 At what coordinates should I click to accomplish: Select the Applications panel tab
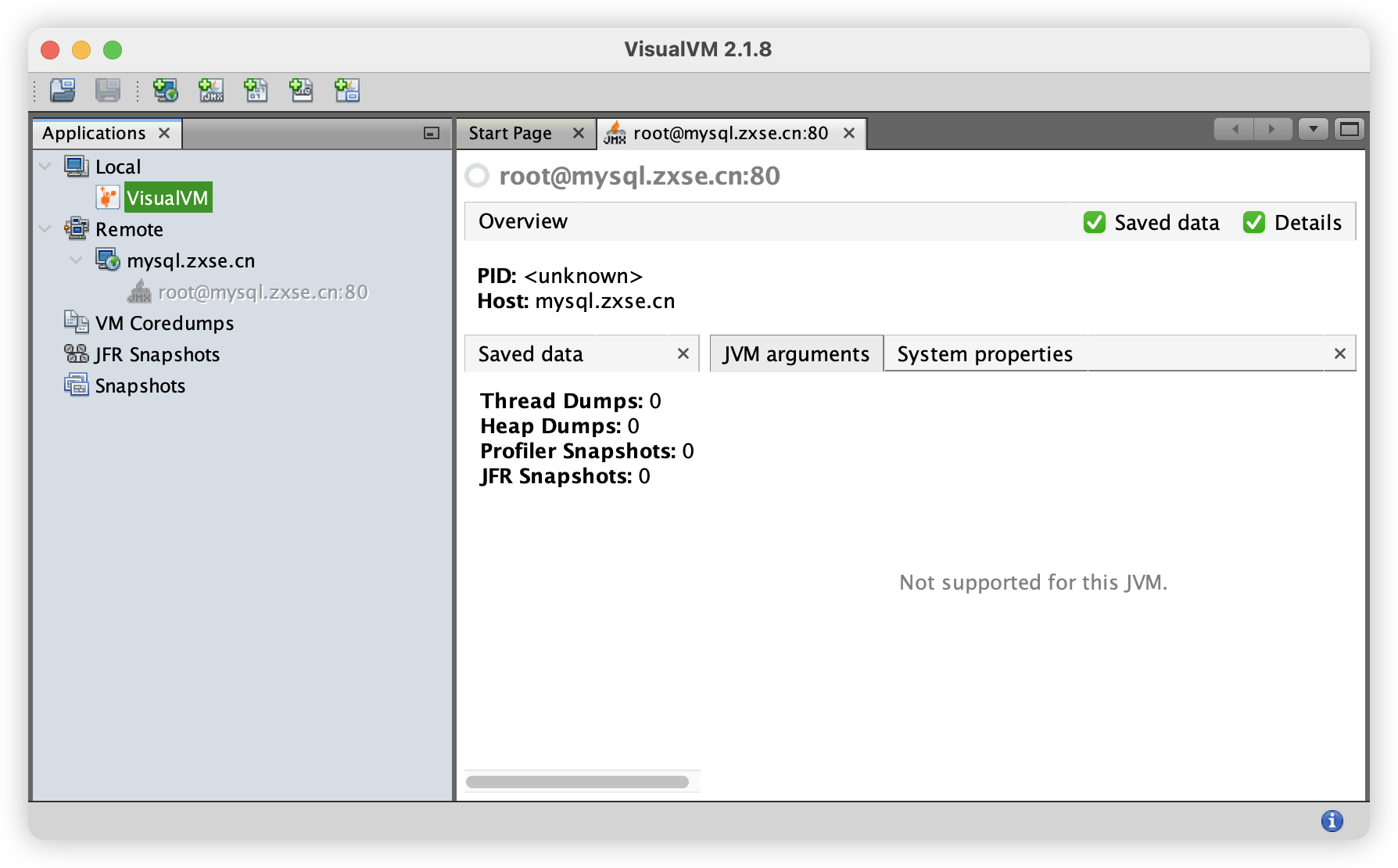pos(94,134)
